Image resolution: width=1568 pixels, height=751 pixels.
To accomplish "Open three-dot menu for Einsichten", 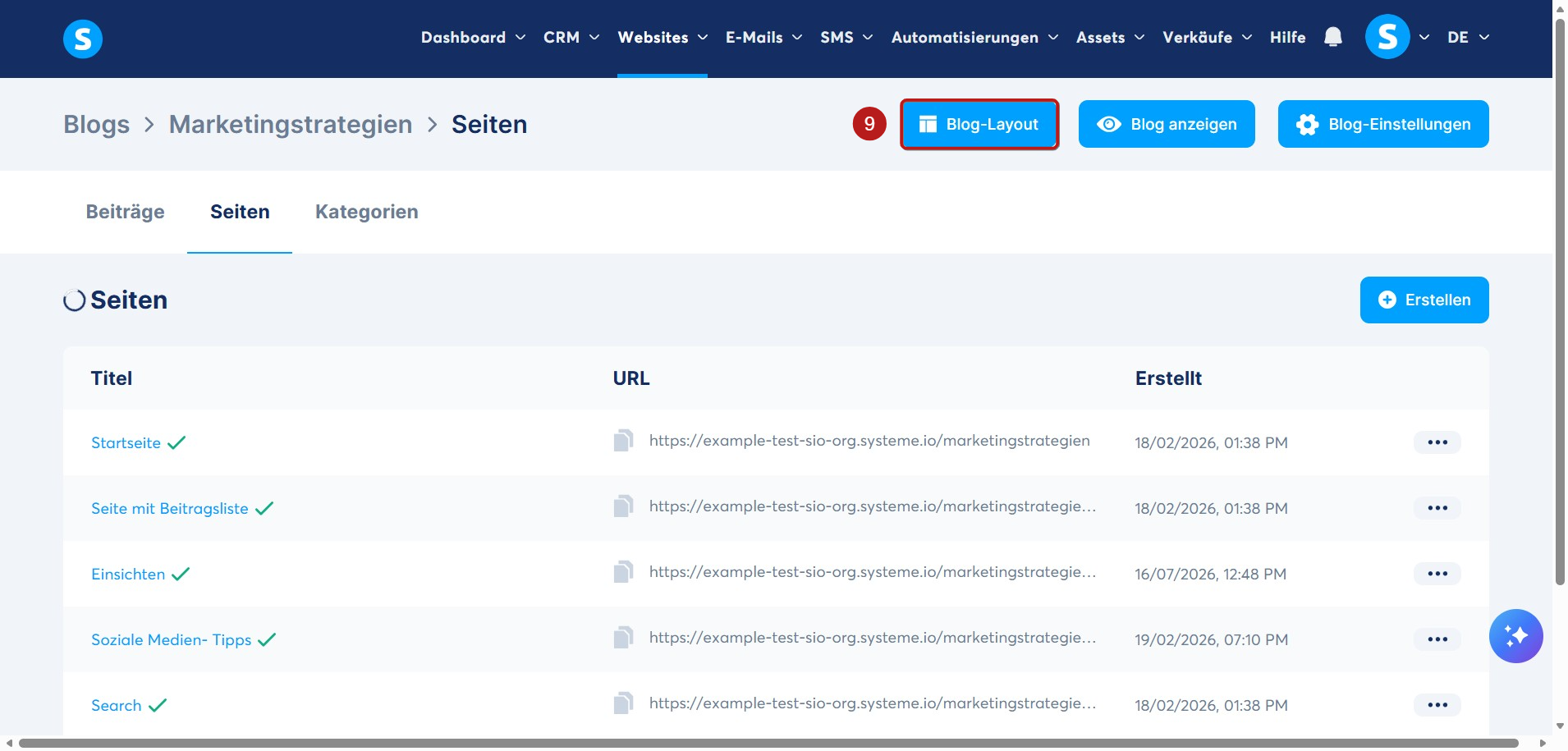I will point(1437,574).
